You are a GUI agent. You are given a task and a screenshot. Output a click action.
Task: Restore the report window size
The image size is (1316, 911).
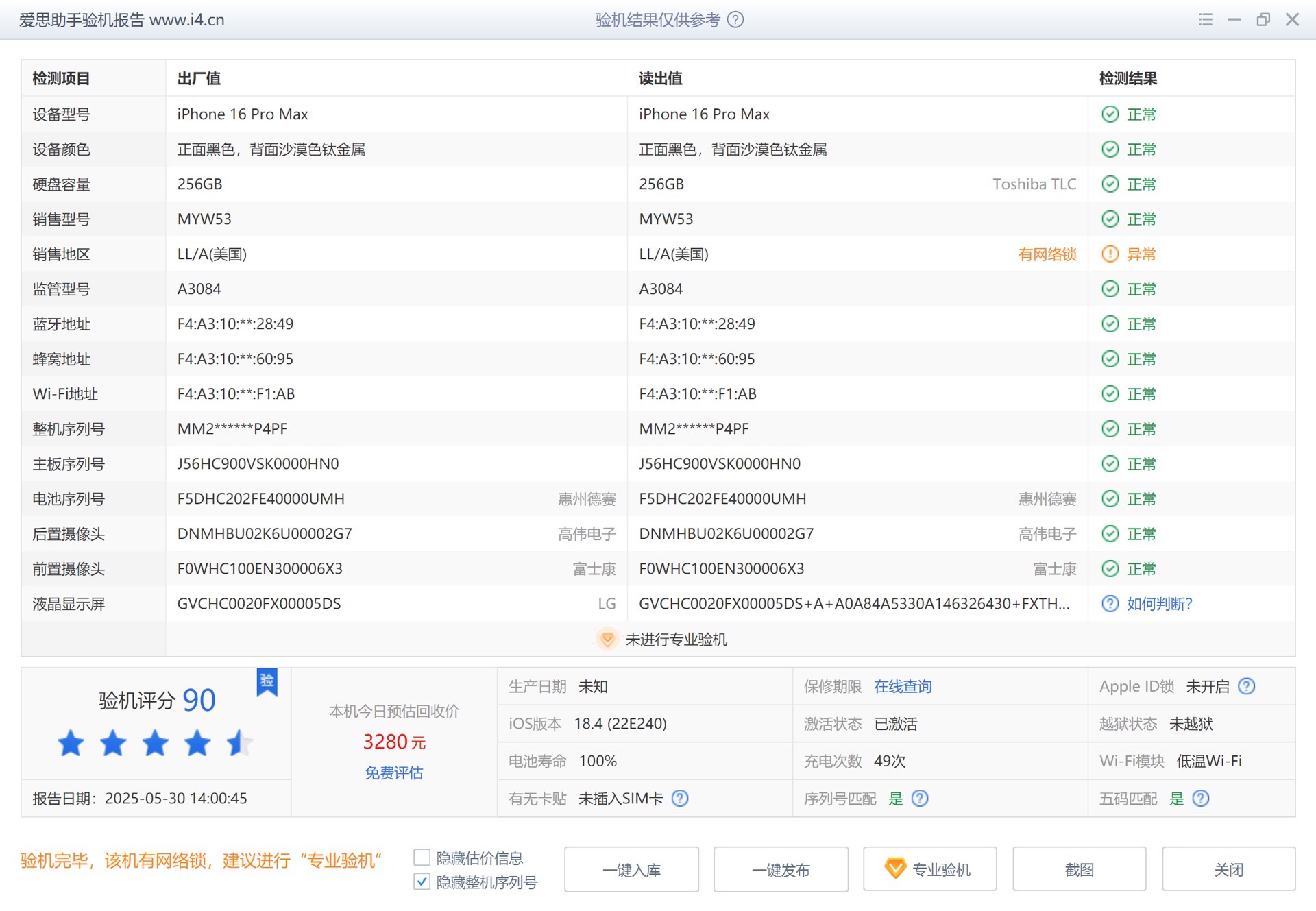(1263, 20)
